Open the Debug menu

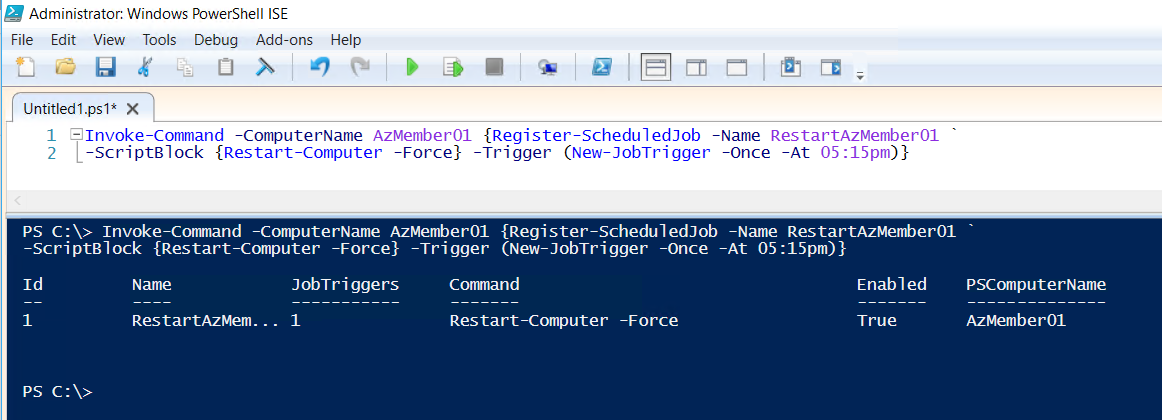point(216,40)
